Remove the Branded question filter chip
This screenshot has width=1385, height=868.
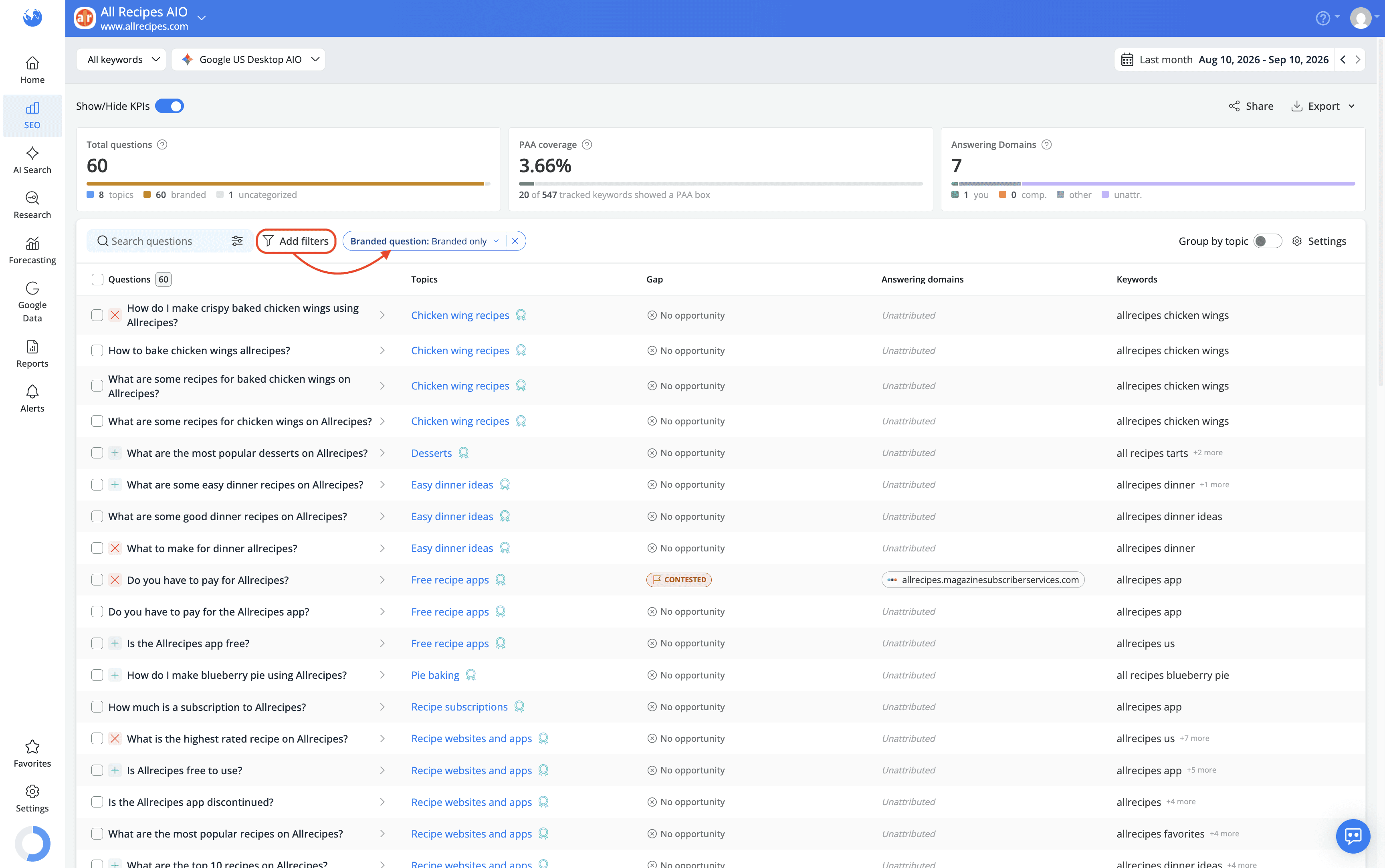(515, 241)
